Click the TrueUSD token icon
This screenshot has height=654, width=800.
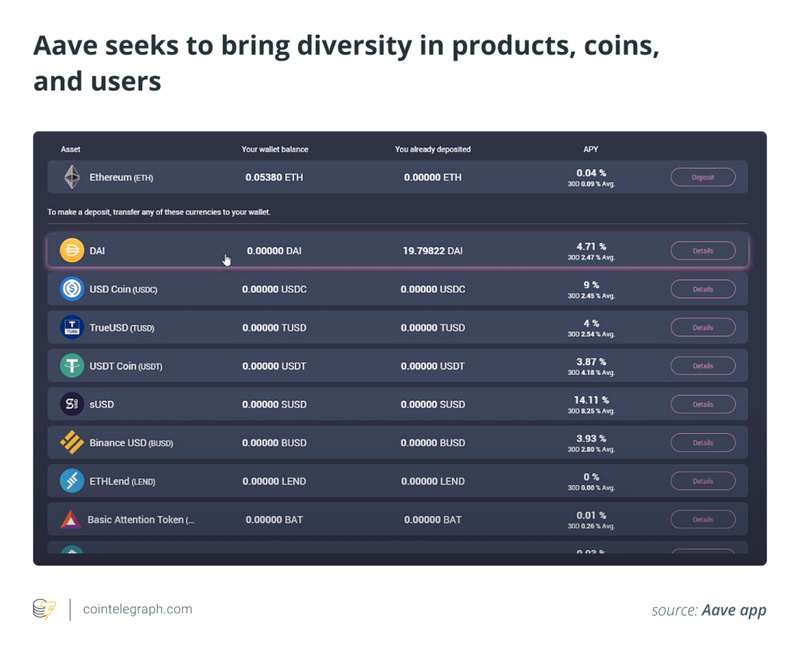(71, 327)
